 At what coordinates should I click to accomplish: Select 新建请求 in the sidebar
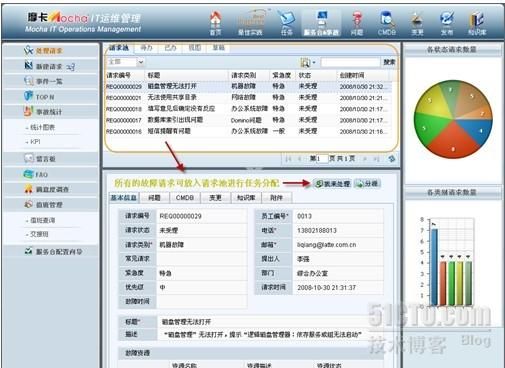[x=49, y=66]
